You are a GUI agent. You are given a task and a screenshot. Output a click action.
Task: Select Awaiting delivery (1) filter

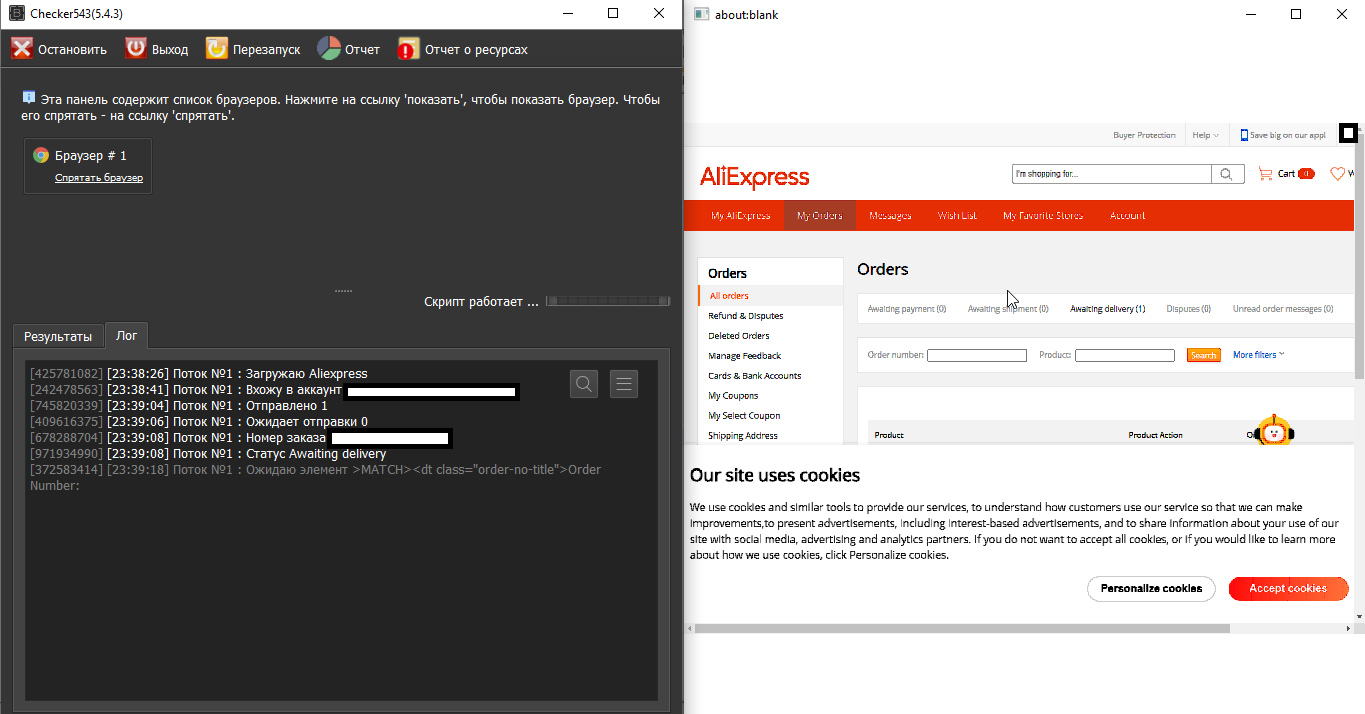1108,309
